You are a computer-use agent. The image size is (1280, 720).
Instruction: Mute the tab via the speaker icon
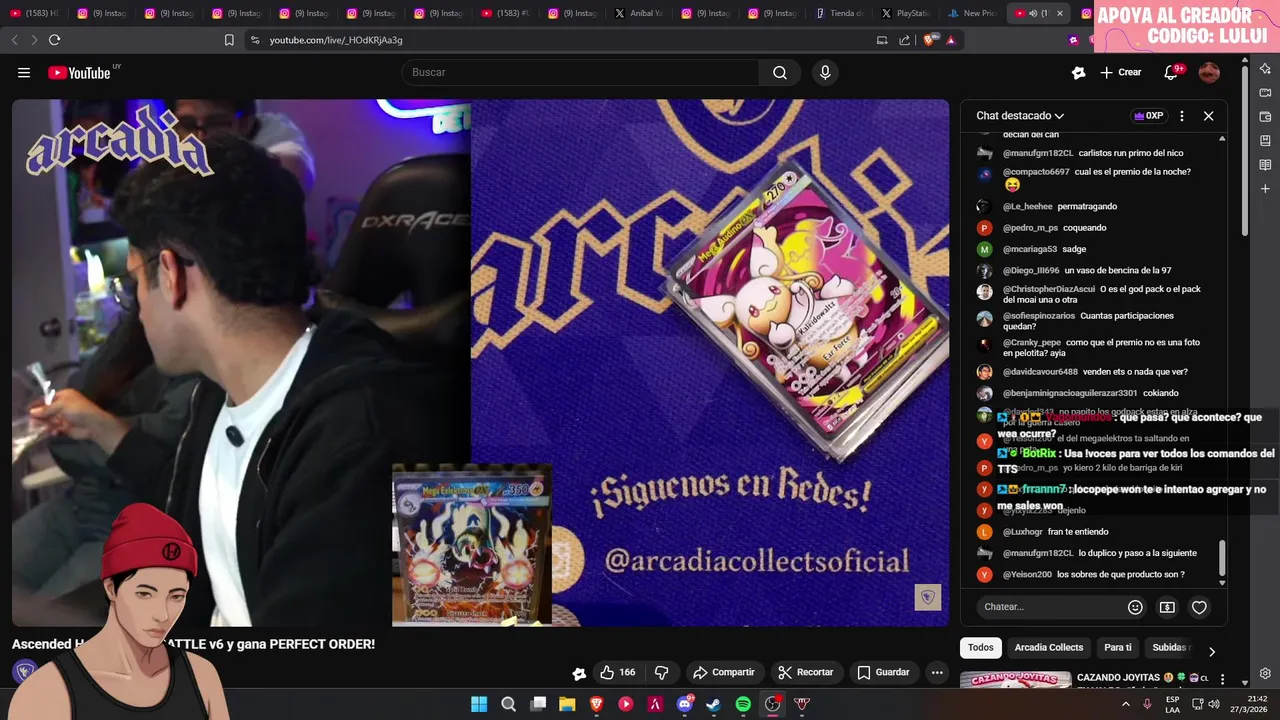pyautogui.click(x=1033, y=13)
